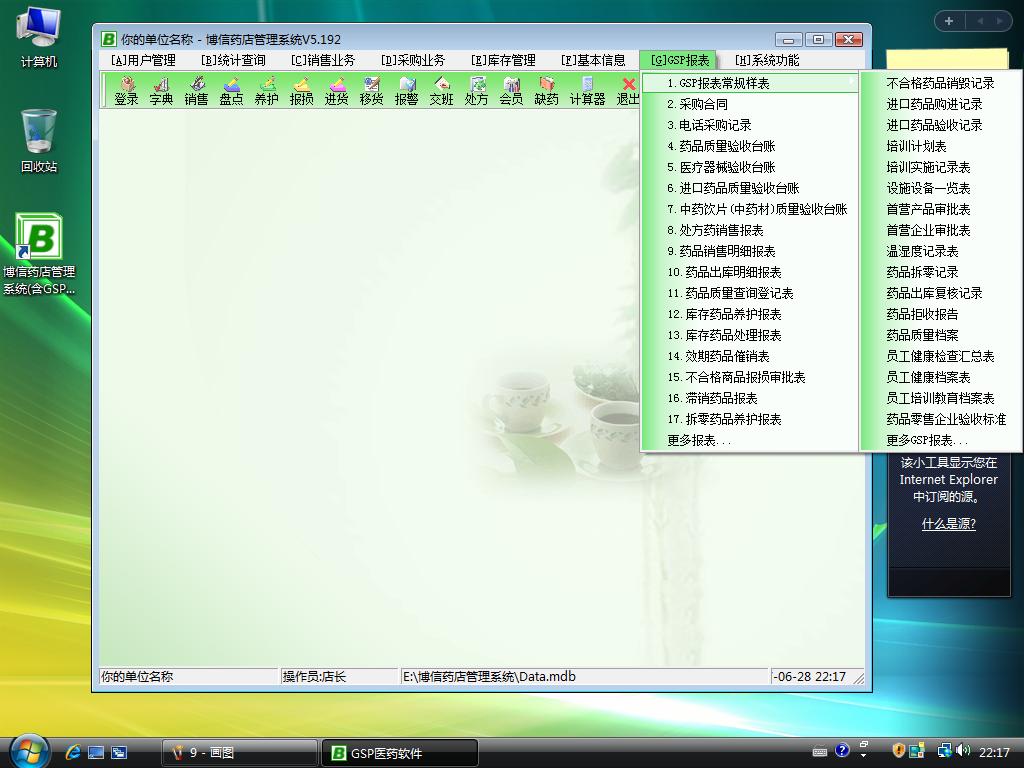
Task: Open the [H]系统功能 menu
Action: coord(767,60)
